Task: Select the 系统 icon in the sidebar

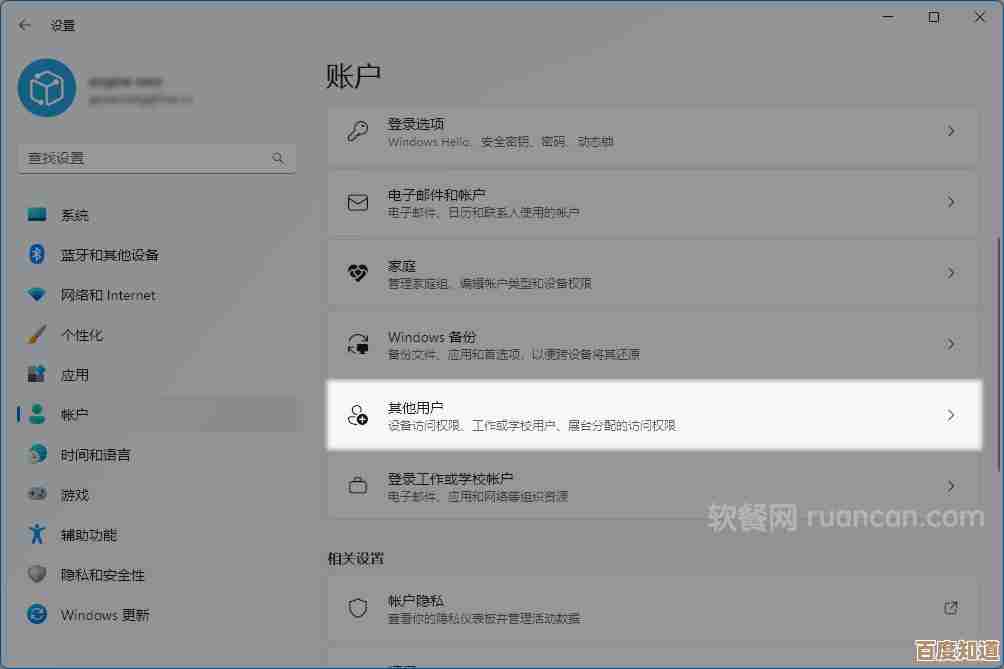Action: tap(35, 214)
